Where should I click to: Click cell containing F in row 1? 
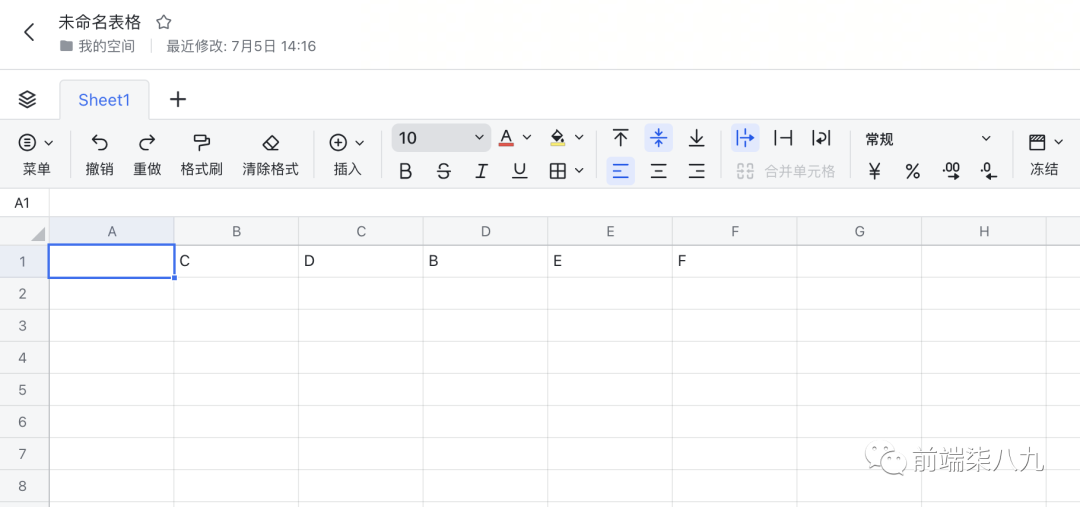(735, 262)
